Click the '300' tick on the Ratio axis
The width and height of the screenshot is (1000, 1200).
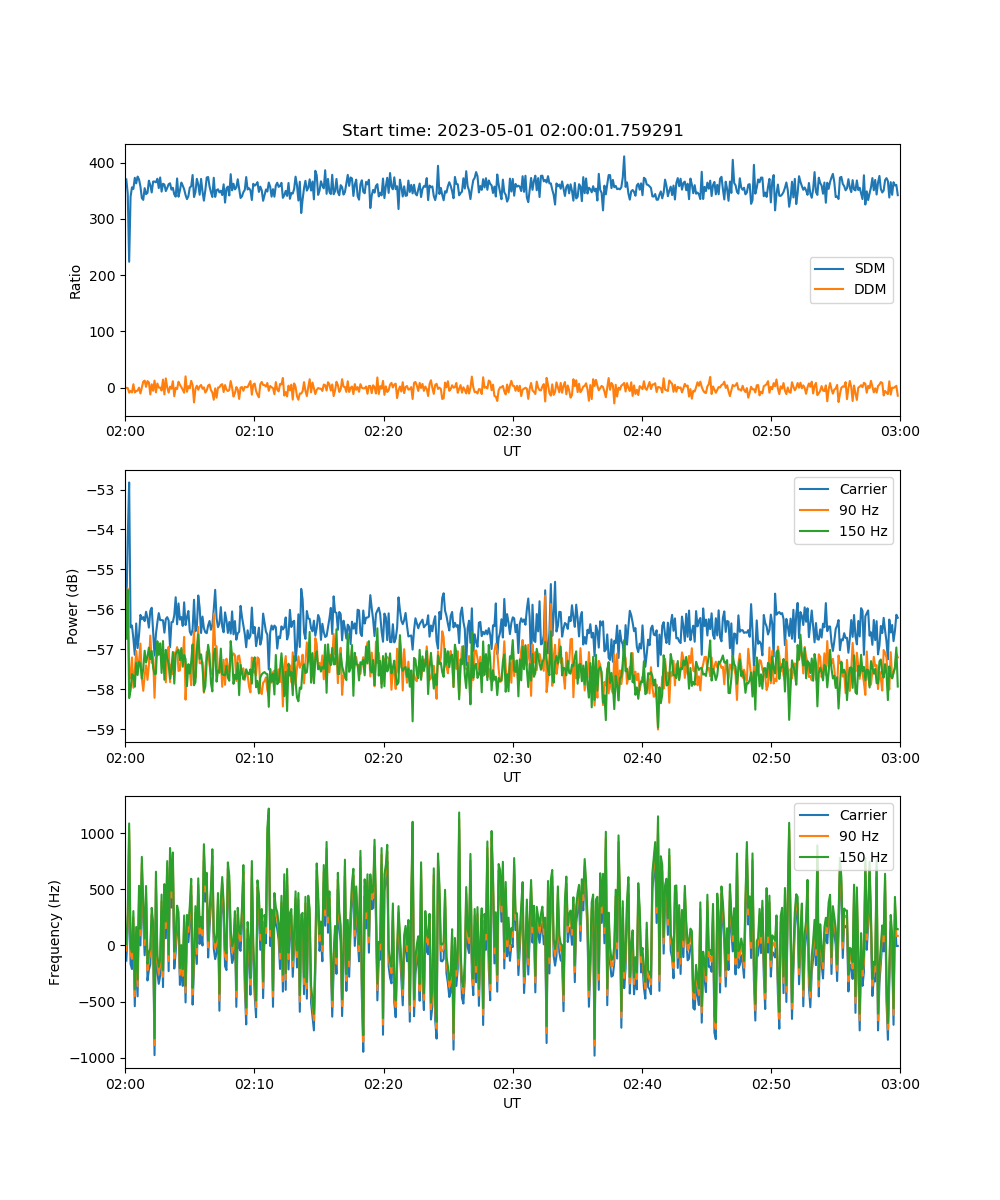point(103,219)
